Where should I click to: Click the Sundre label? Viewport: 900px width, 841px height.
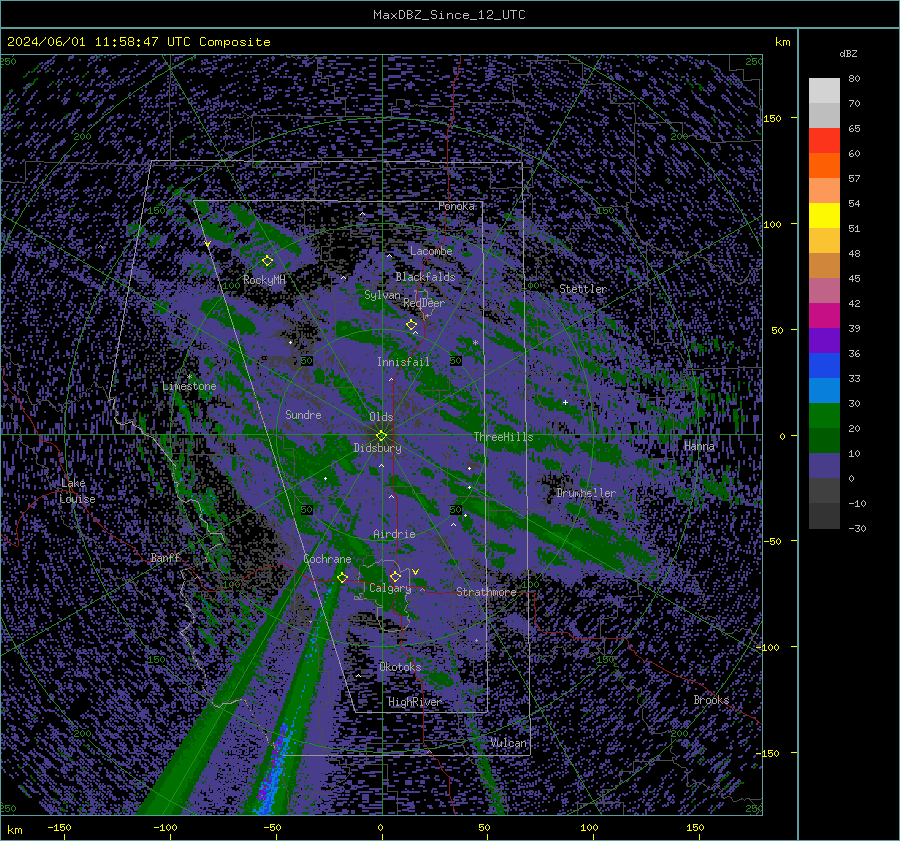[303, 414]
